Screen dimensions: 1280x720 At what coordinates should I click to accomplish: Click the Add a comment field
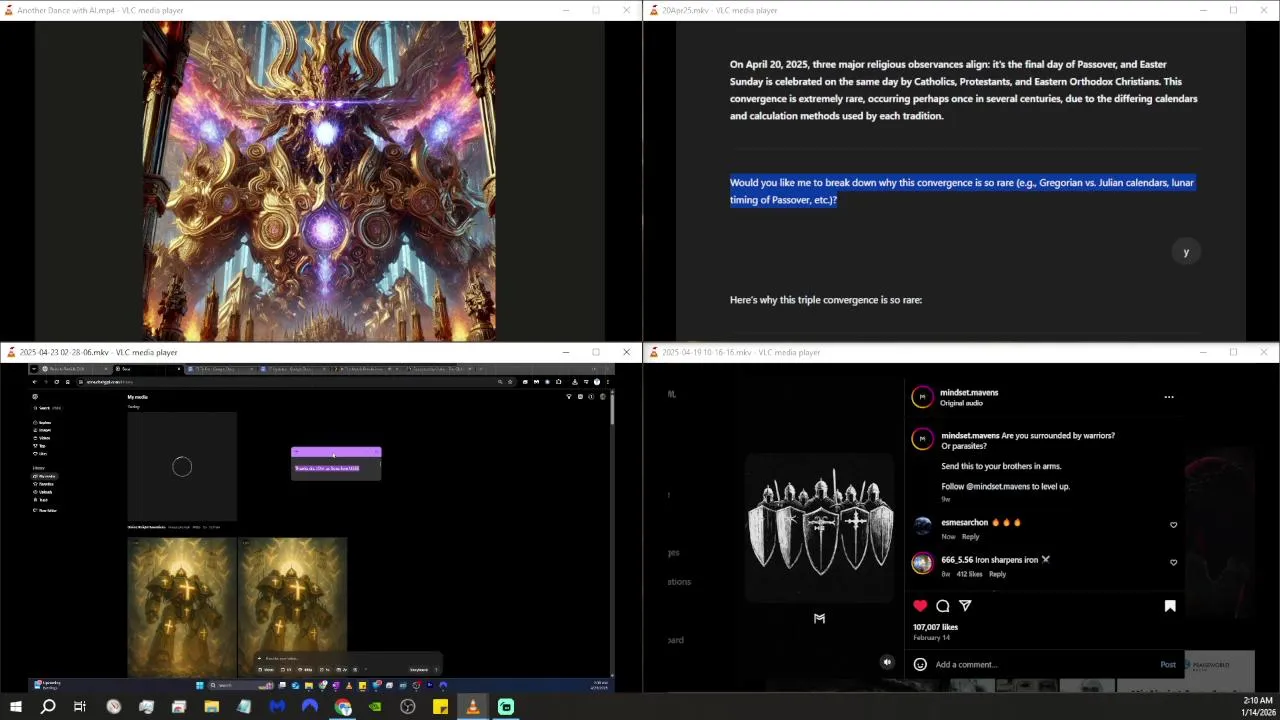tap(1040, 664)
